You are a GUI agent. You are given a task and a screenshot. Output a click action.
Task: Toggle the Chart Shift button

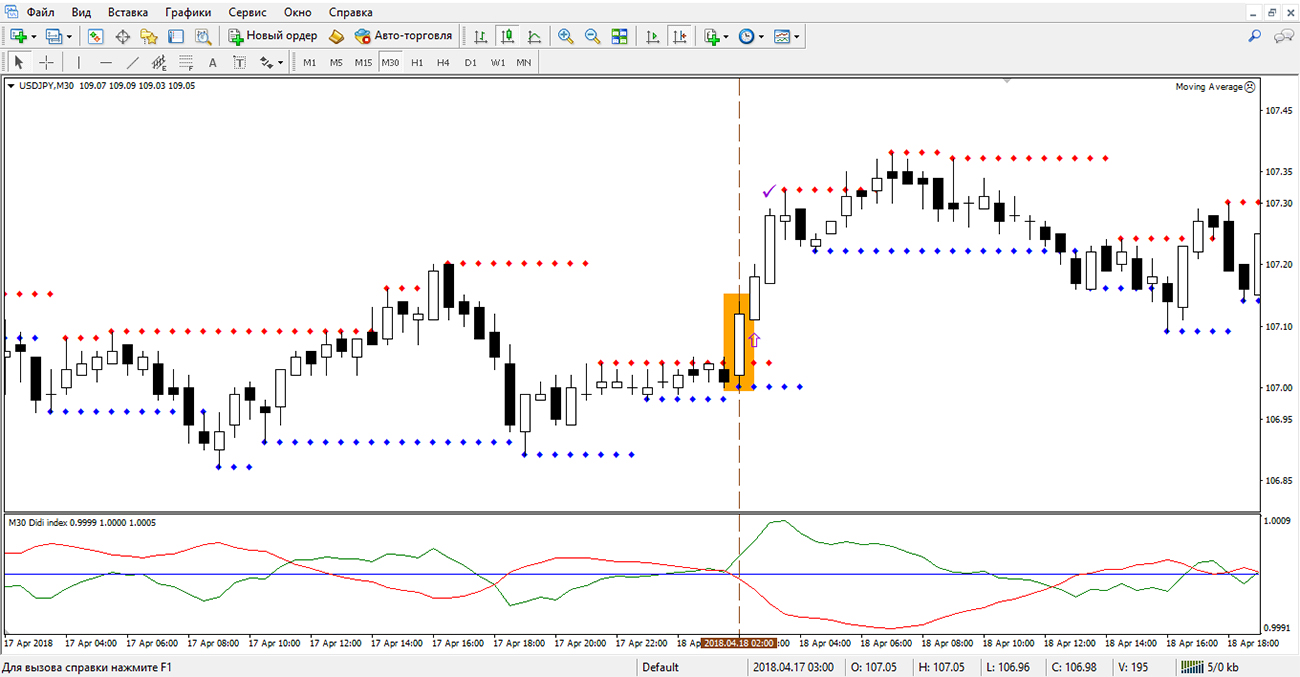coord(680,36)
